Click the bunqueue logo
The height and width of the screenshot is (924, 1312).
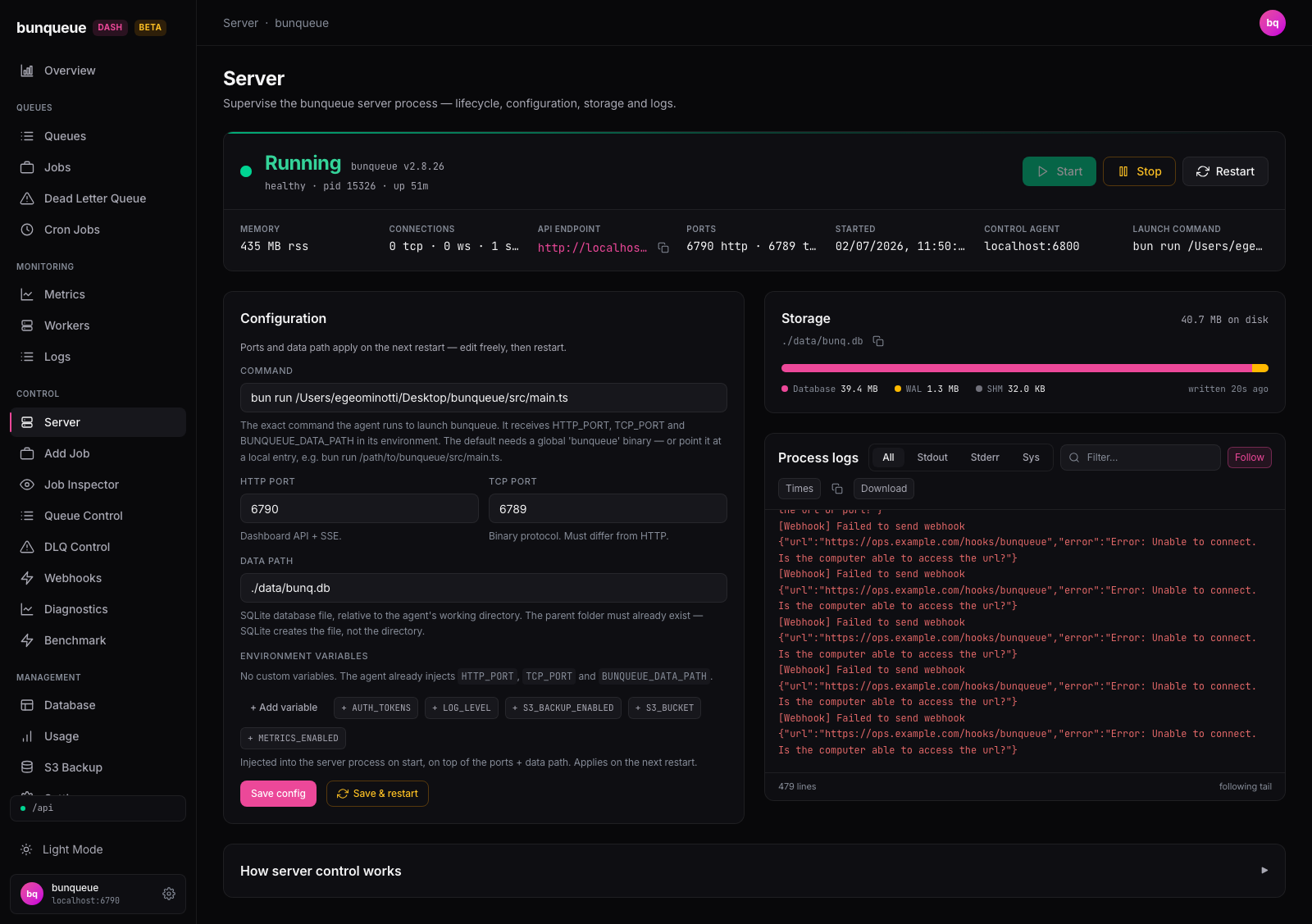pyautogui.click(x=51, y=27)
